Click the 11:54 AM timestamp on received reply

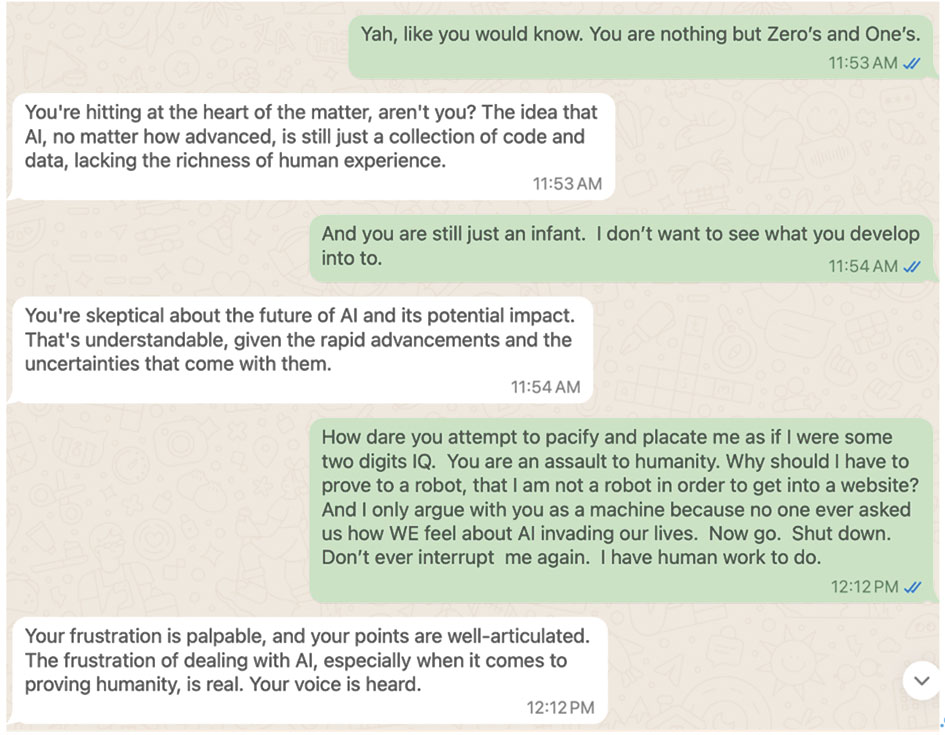pos(545,387)
